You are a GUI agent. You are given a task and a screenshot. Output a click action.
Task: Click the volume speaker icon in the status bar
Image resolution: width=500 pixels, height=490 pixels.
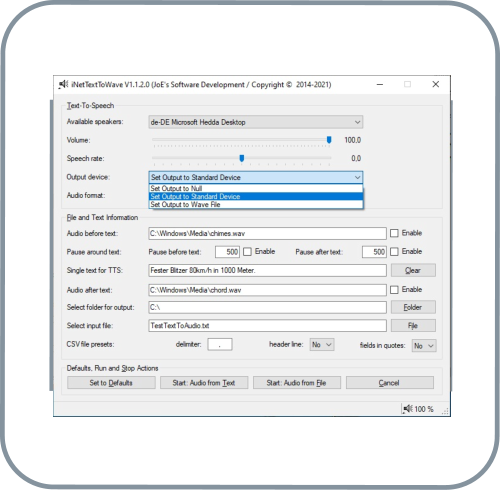[x=408, y=409]
